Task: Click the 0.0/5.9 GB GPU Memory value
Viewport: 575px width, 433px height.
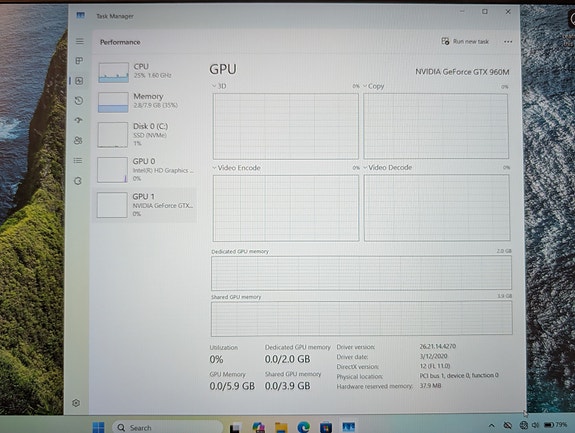Action: coord(232,386)
